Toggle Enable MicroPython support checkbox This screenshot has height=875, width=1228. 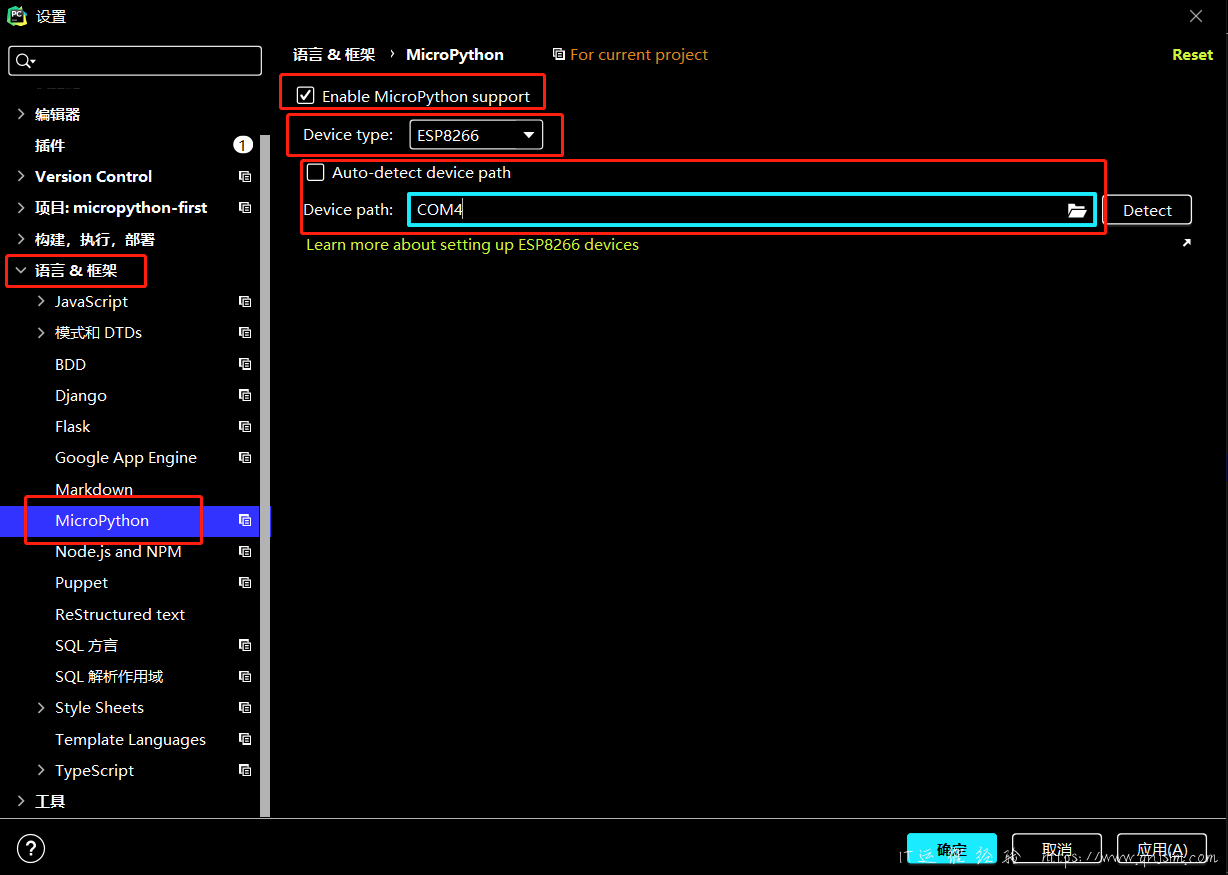306,96
